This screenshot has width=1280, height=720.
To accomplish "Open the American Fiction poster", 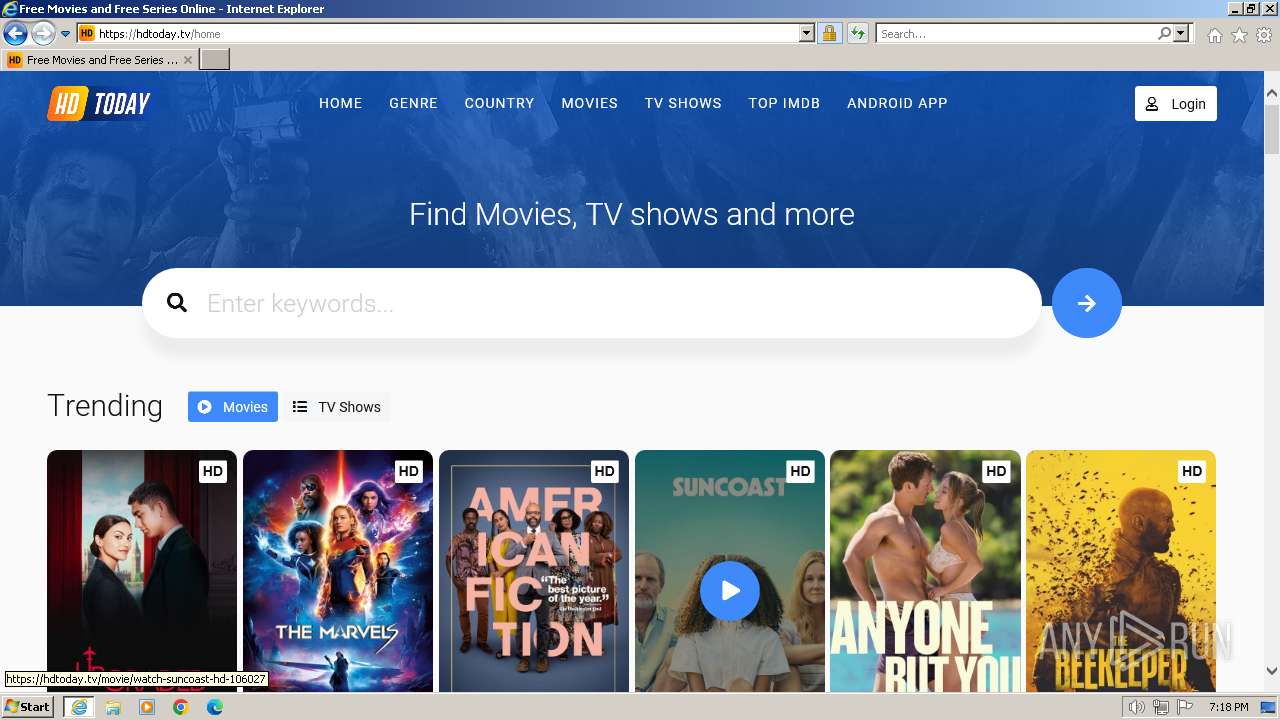I will point(534,570).
